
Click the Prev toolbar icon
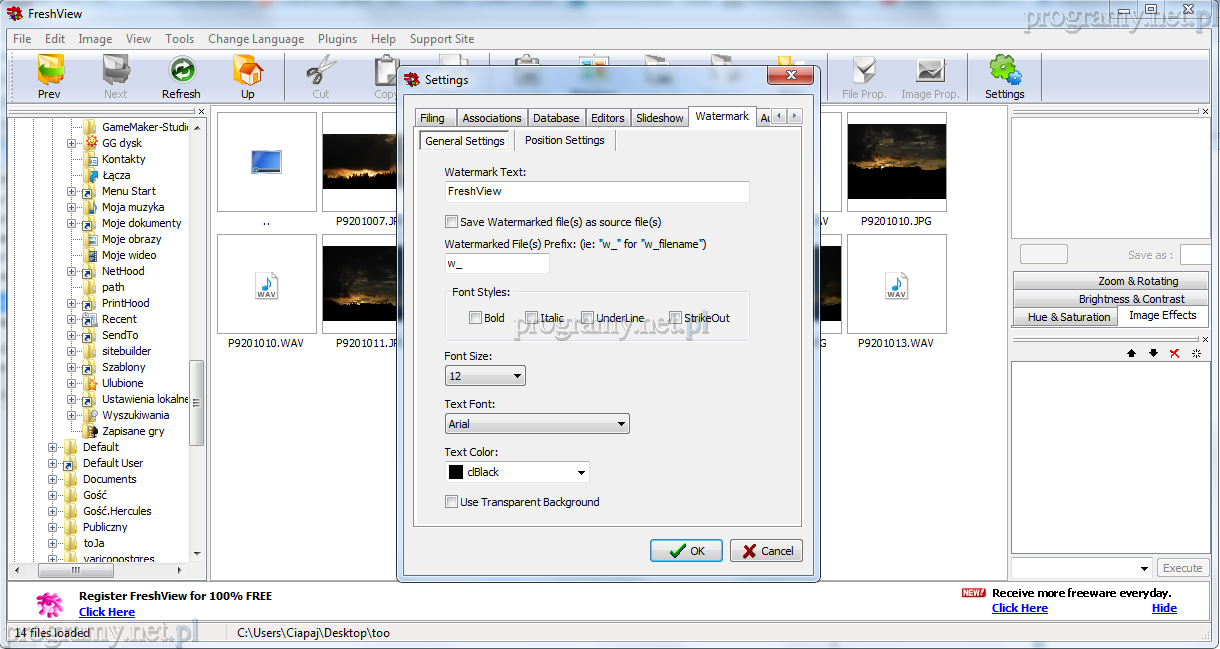(49, 71)
